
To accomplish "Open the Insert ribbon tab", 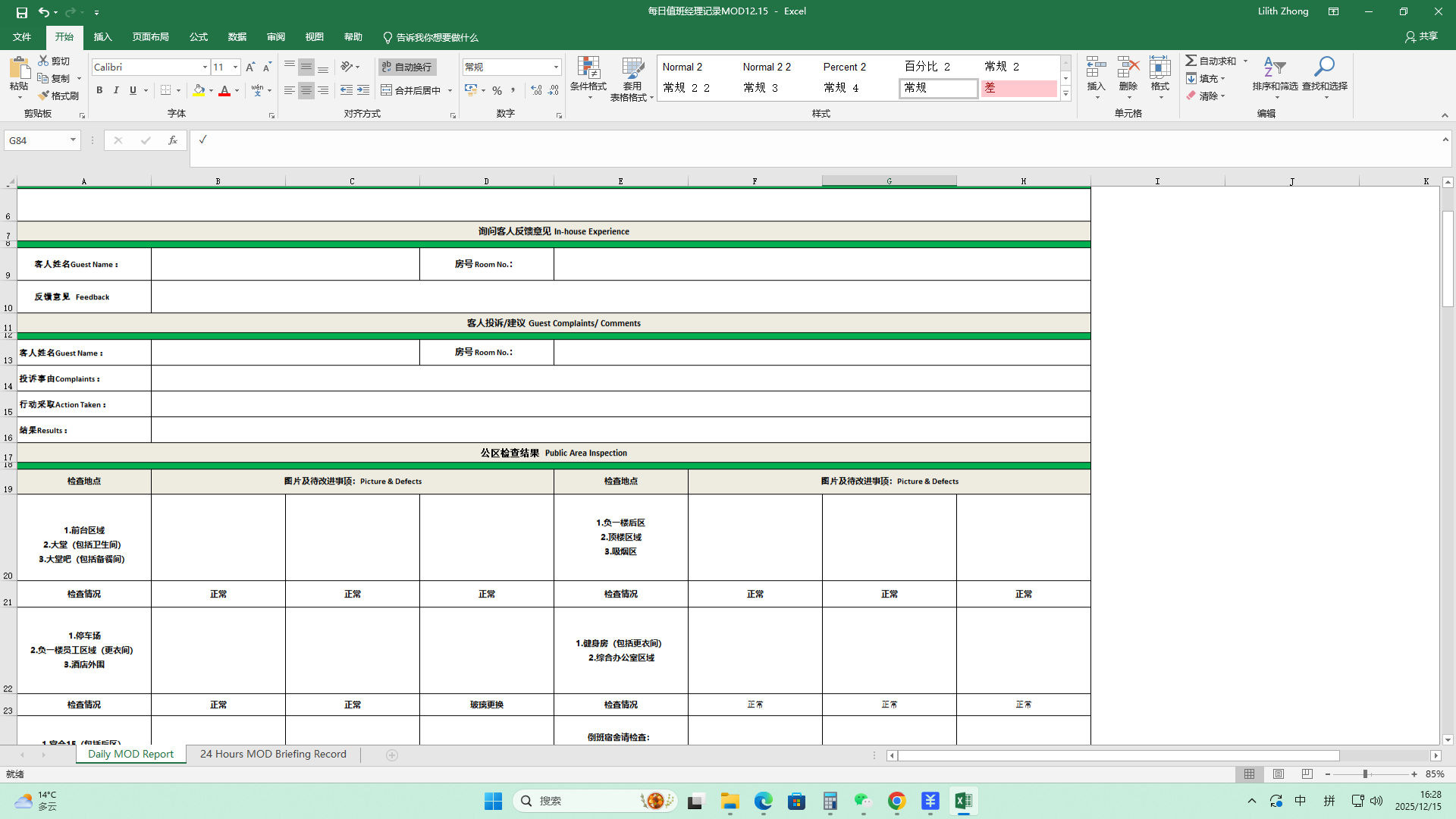I will [102, 36].
